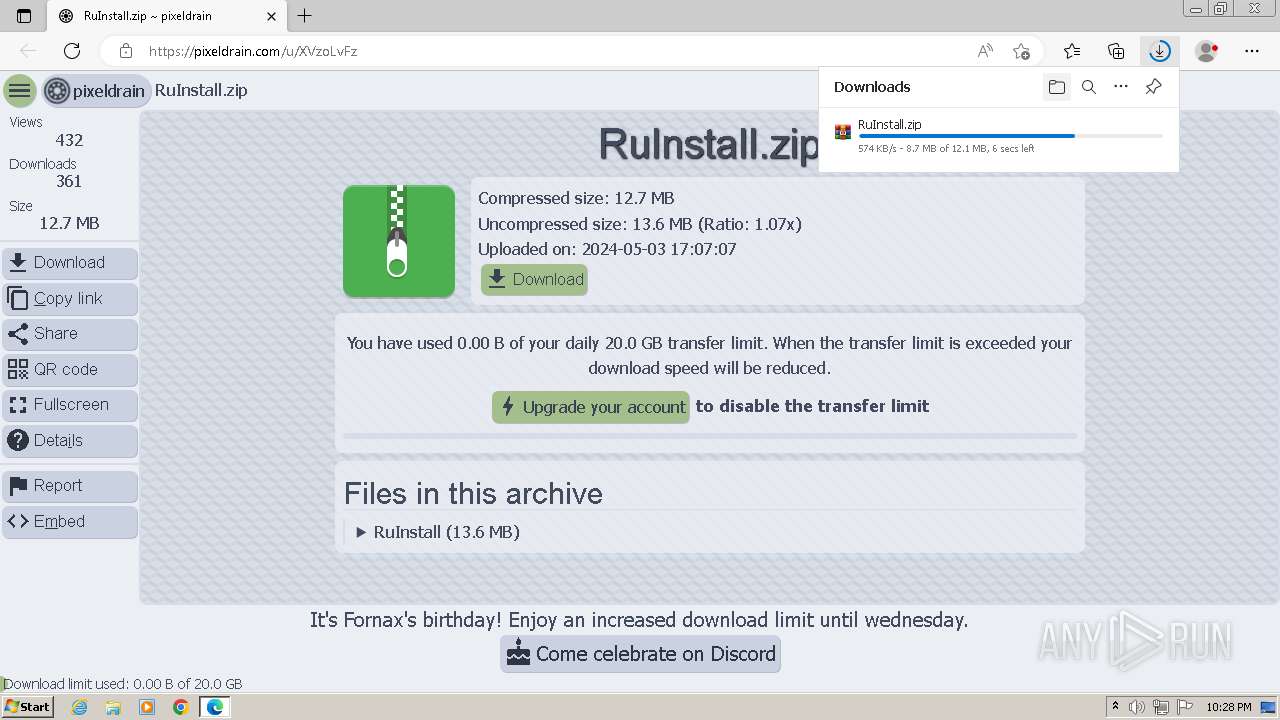Open the Share option
This screenshot has height=720, width=1280.
point(70,334)
